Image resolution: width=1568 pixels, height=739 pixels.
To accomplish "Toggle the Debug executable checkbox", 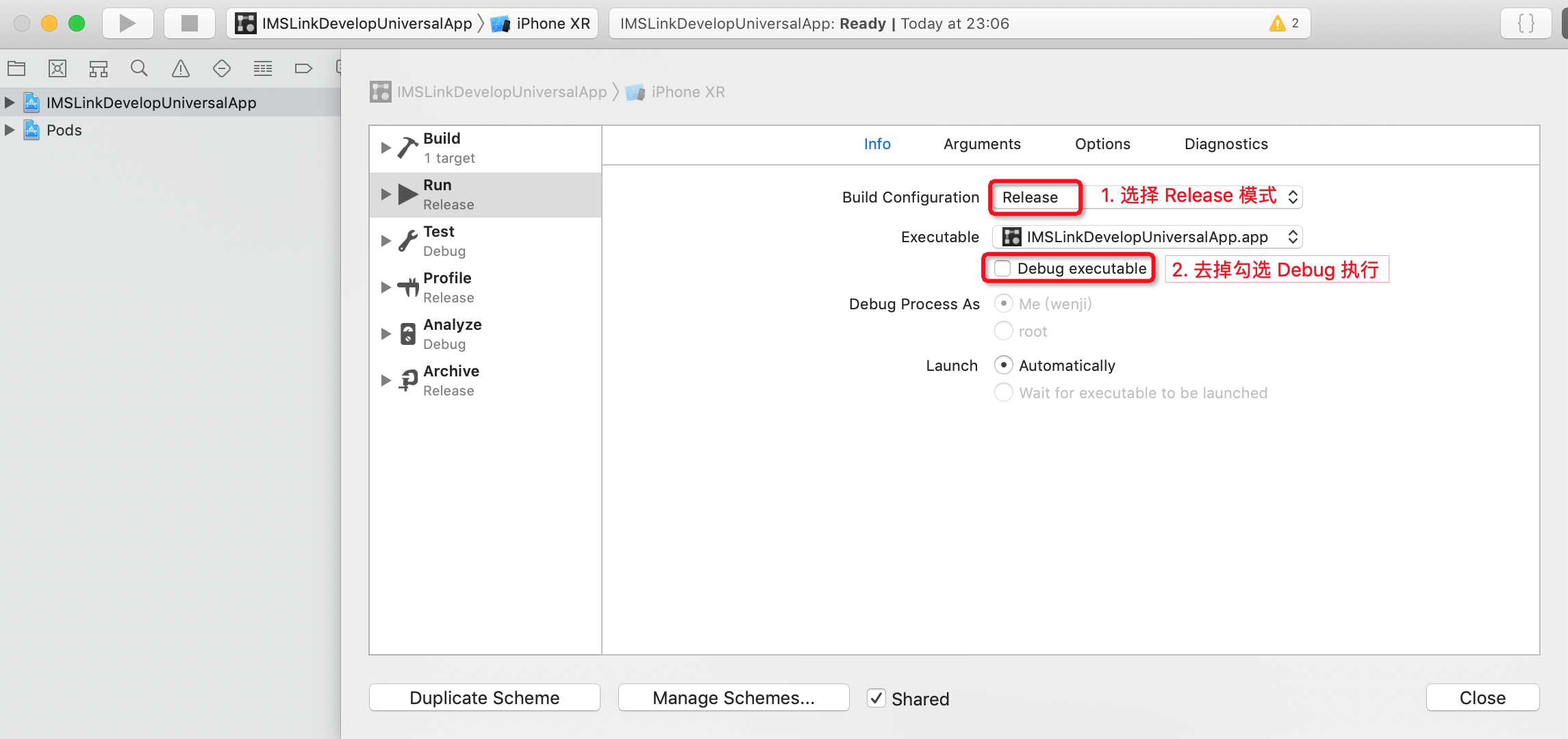I will pyautogui.click(x=1002, y=268).
